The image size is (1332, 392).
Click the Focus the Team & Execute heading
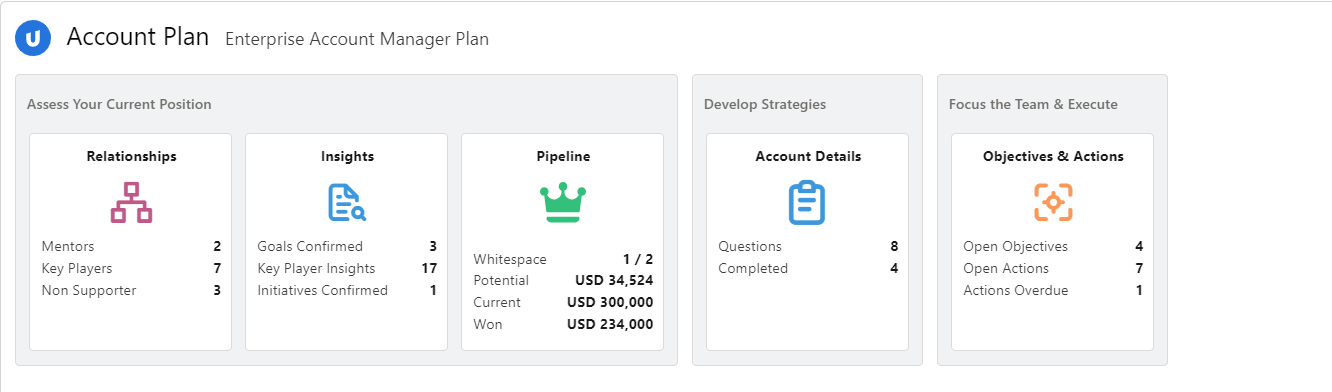point(1033,104)
